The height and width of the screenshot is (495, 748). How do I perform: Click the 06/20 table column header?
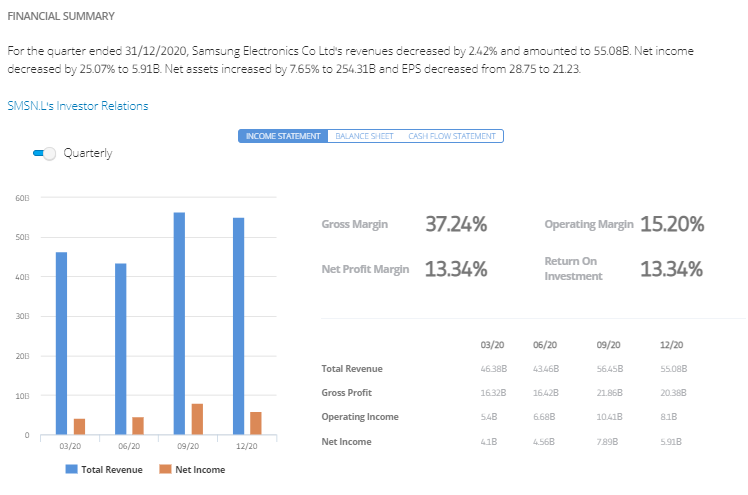coord(545,345)
